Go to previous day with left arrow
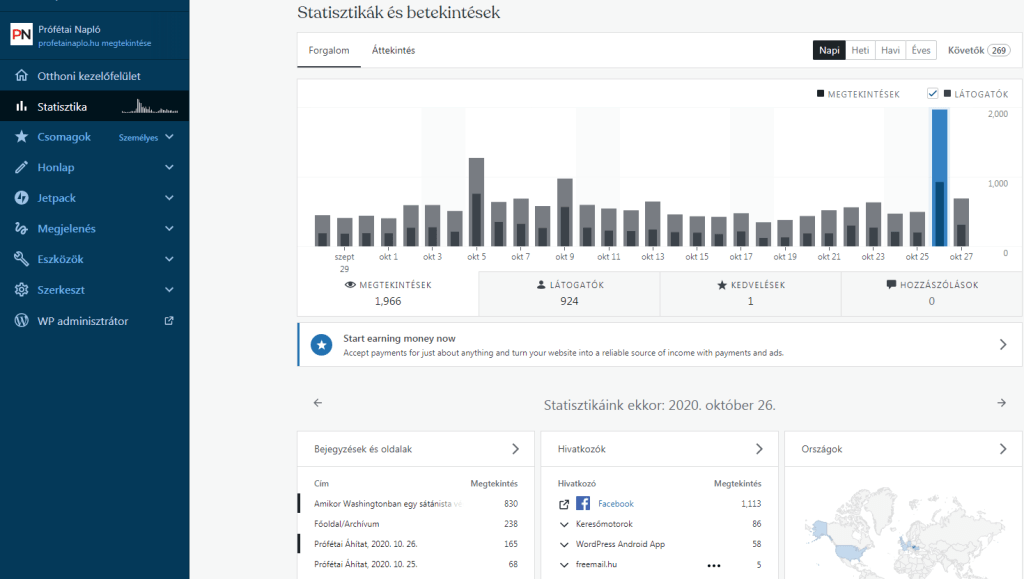The width and height of the screenshot is (1024, 579). tap(318, 403)
